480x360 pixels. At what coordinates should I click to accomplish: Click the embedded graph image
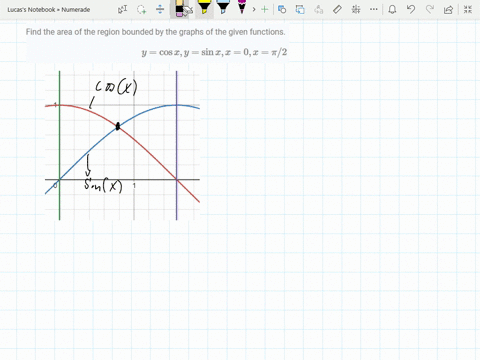pyautogui.click(x=122, y=145)
